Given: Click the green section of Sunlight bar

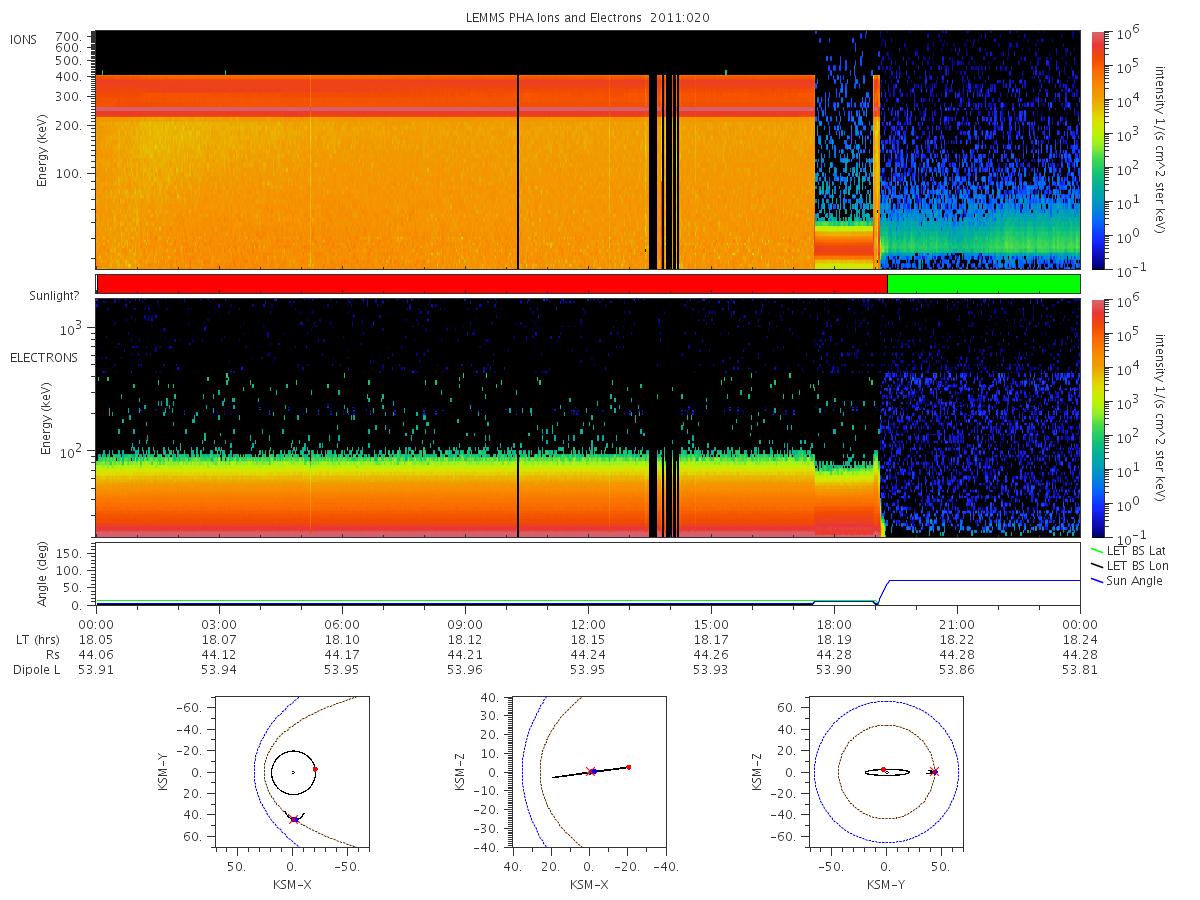Looking at the screenshot, I should point(984,284).
